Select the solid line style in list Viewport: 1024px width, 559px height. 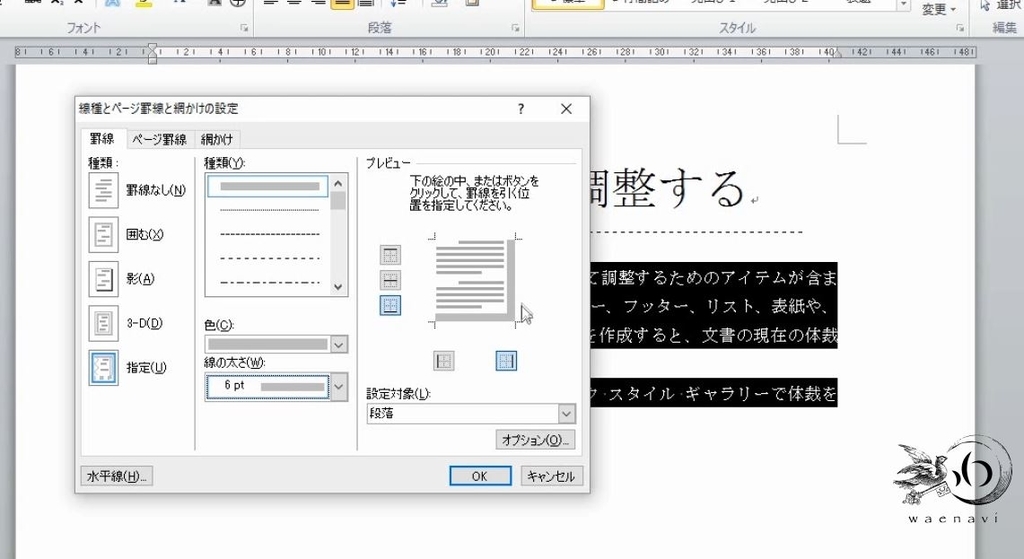click(268, 186)
